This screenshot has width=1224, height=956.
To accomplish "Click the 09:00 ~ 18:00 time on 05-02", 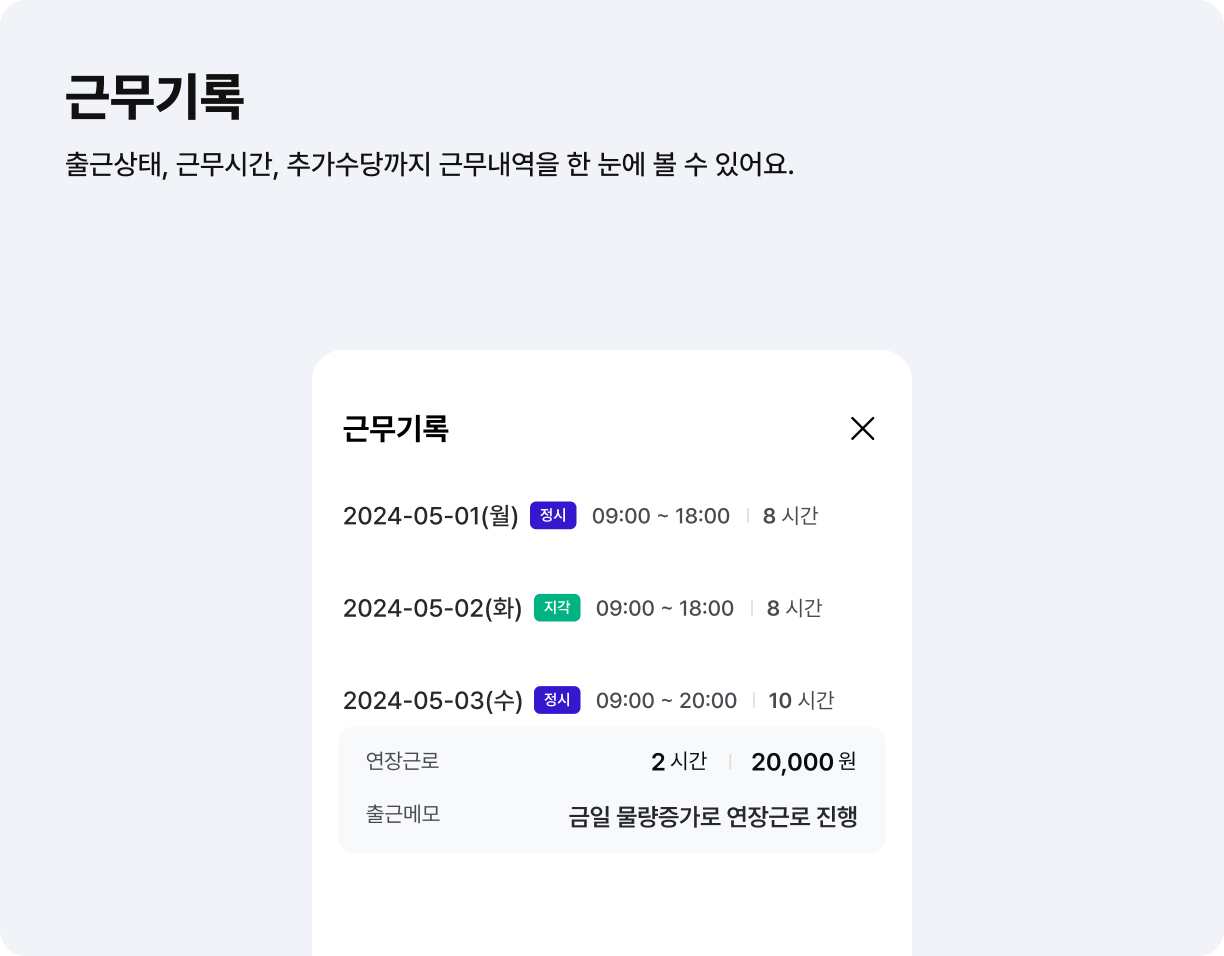I will (x=665, y=608).
